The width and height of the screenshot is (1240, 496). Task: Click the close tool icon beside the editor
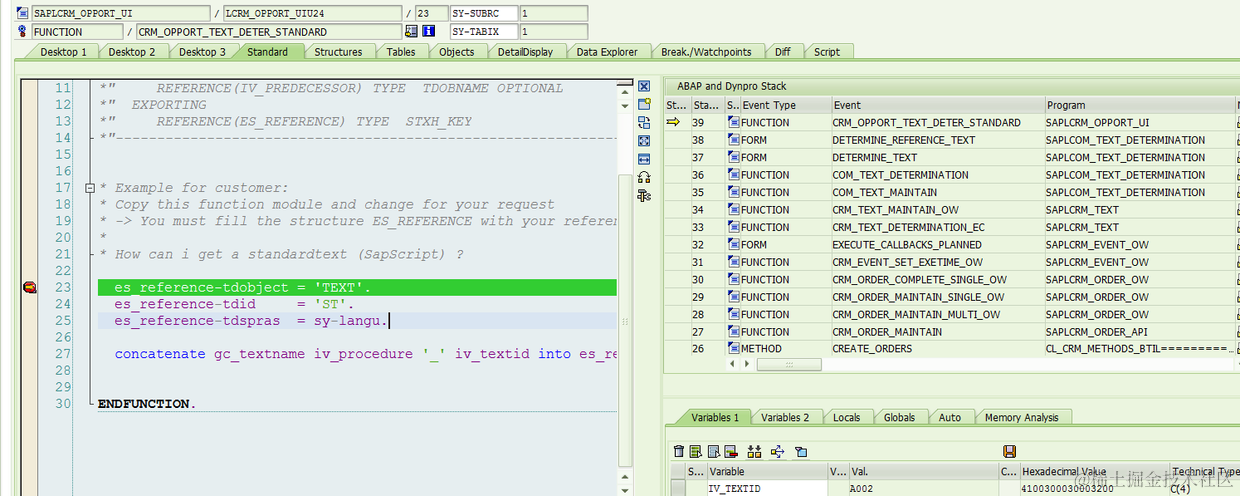(x=644, y=87)
